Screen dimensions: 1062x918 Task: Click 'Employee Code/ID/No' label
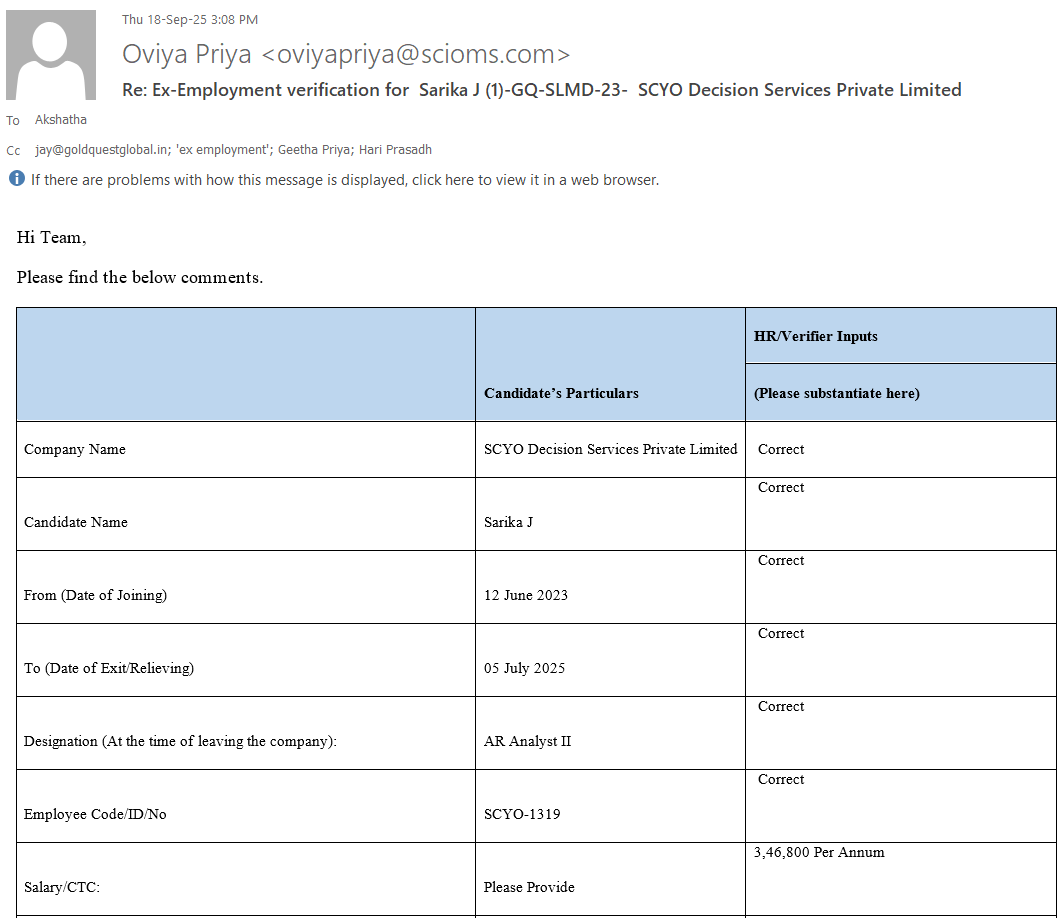coord(95,815)
